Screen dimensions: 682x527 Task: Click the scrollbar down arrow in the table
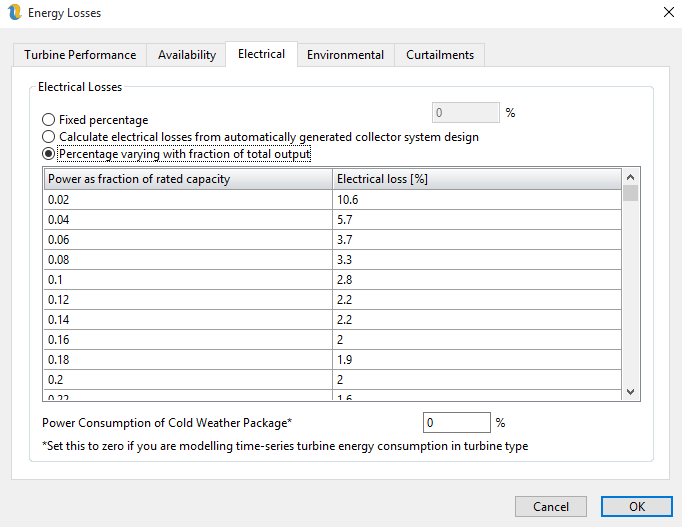(x=630, y=392)
